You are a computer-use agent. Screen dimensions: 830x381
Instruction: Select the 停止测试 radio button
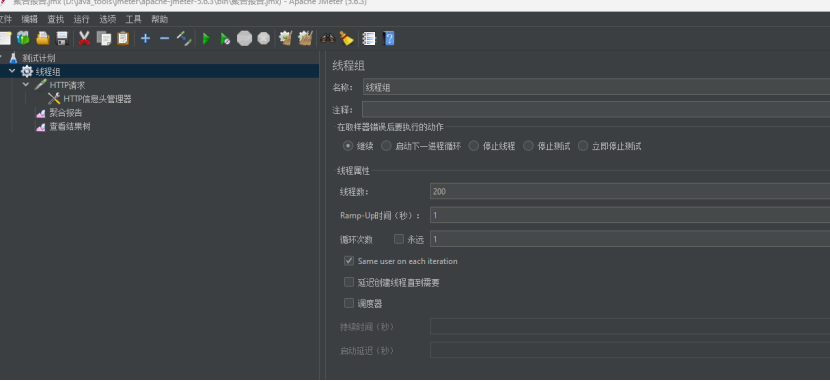click(x=528, y=146)
